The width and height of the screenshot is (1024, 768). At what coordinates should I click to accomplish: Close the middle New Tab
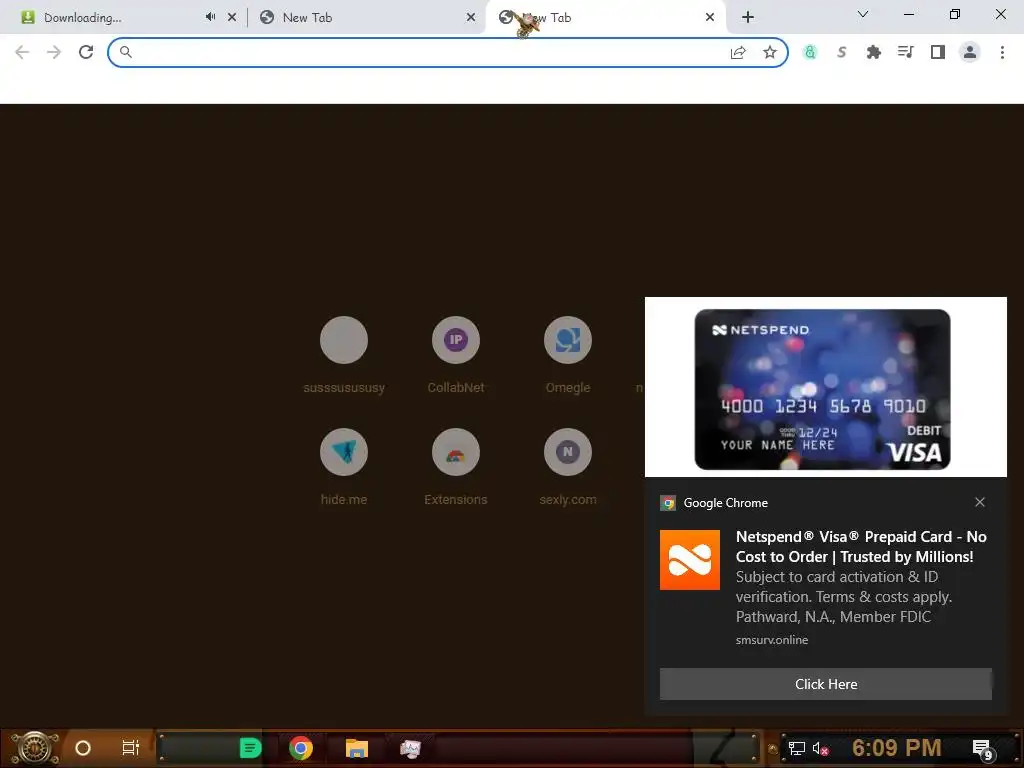471,18
